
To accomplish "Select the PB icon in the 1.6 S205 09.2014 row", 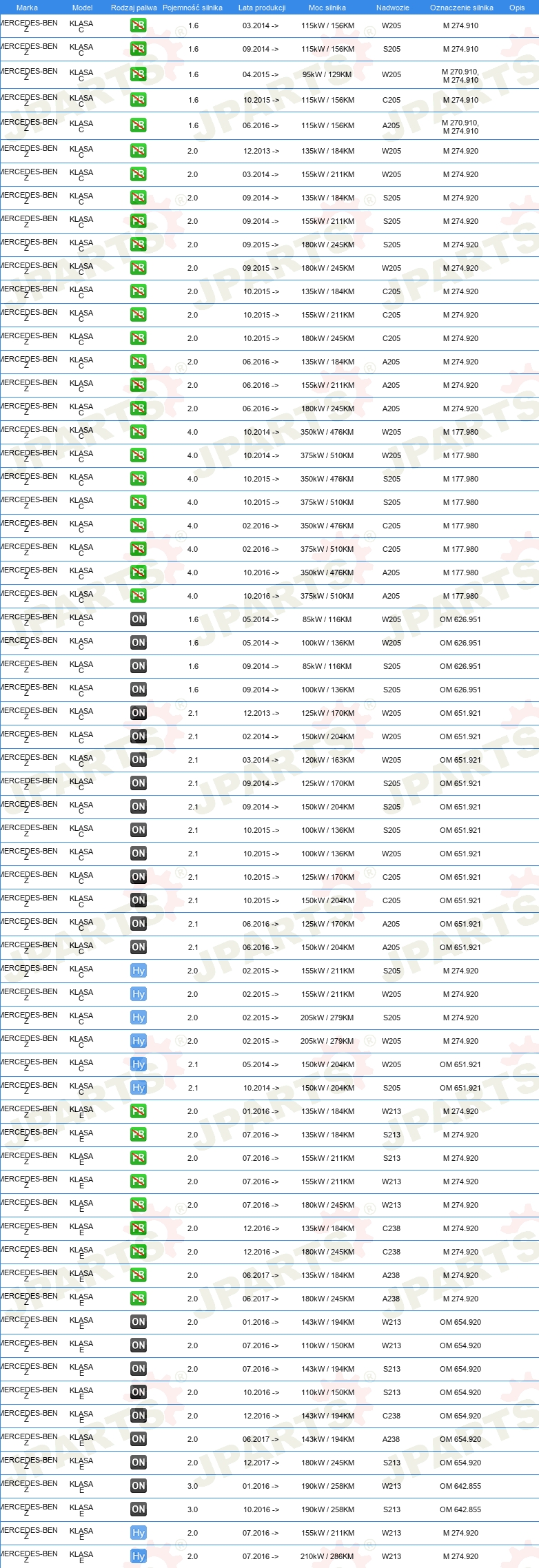I will pos(139,49).
